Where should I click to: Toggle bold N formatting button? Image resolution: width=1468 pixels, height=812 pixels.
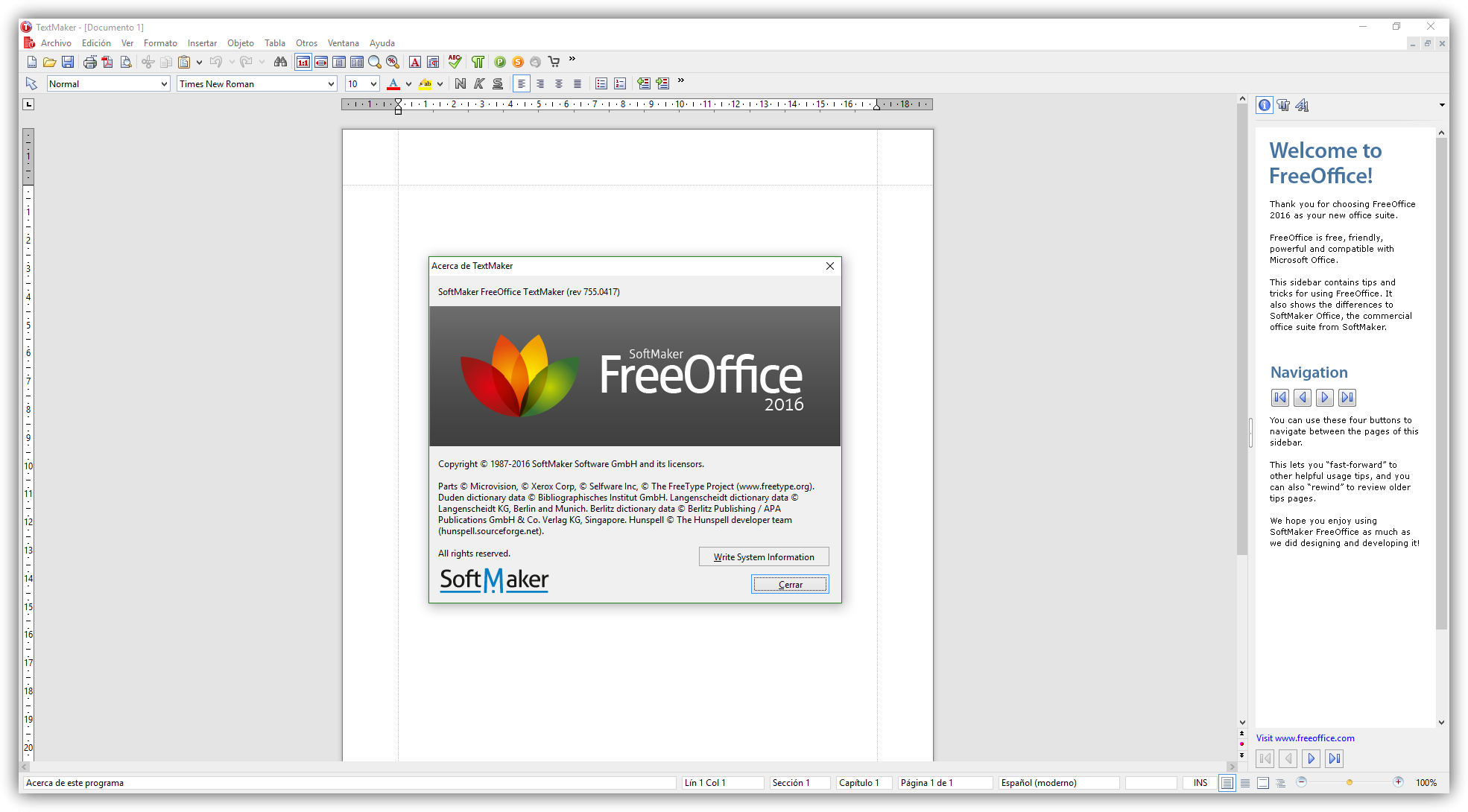(x=461, y=83)
